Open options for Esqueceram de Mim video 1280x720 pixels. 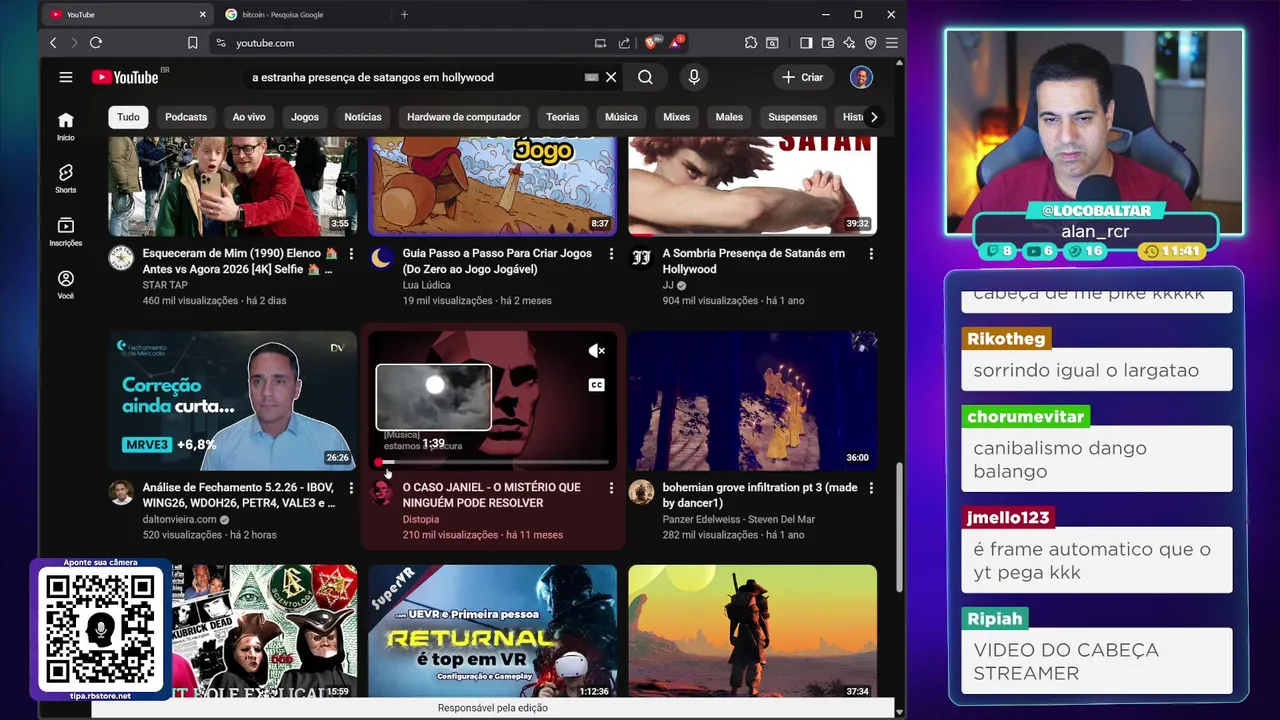[351, 255]
